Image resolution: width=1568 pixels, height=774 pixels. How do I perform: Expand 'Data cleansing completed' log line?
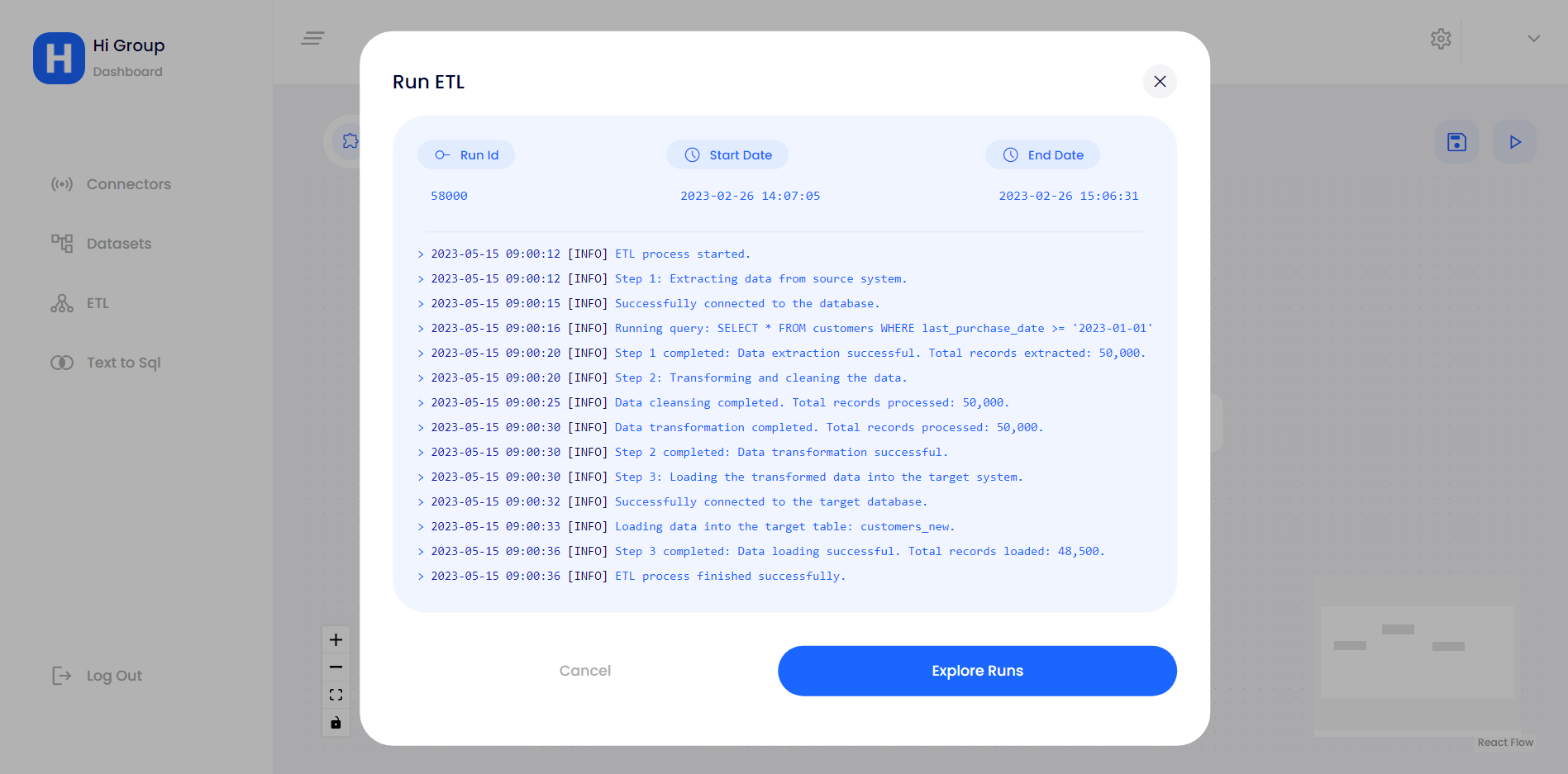pyautogui.click(x=421, y=403)
